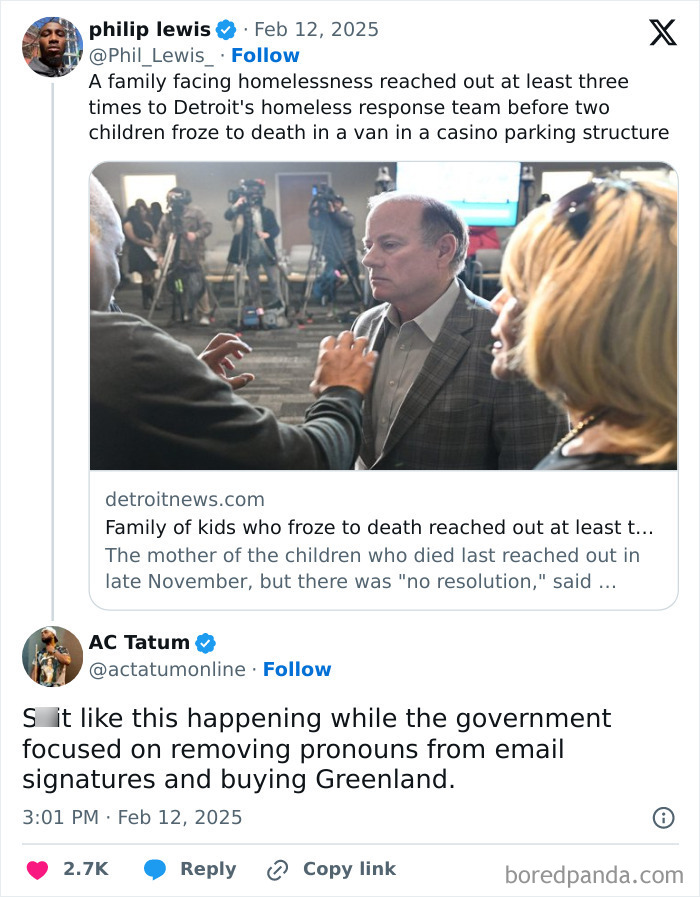Open the info icon beside the timestamp

click(x=666, y=817)
